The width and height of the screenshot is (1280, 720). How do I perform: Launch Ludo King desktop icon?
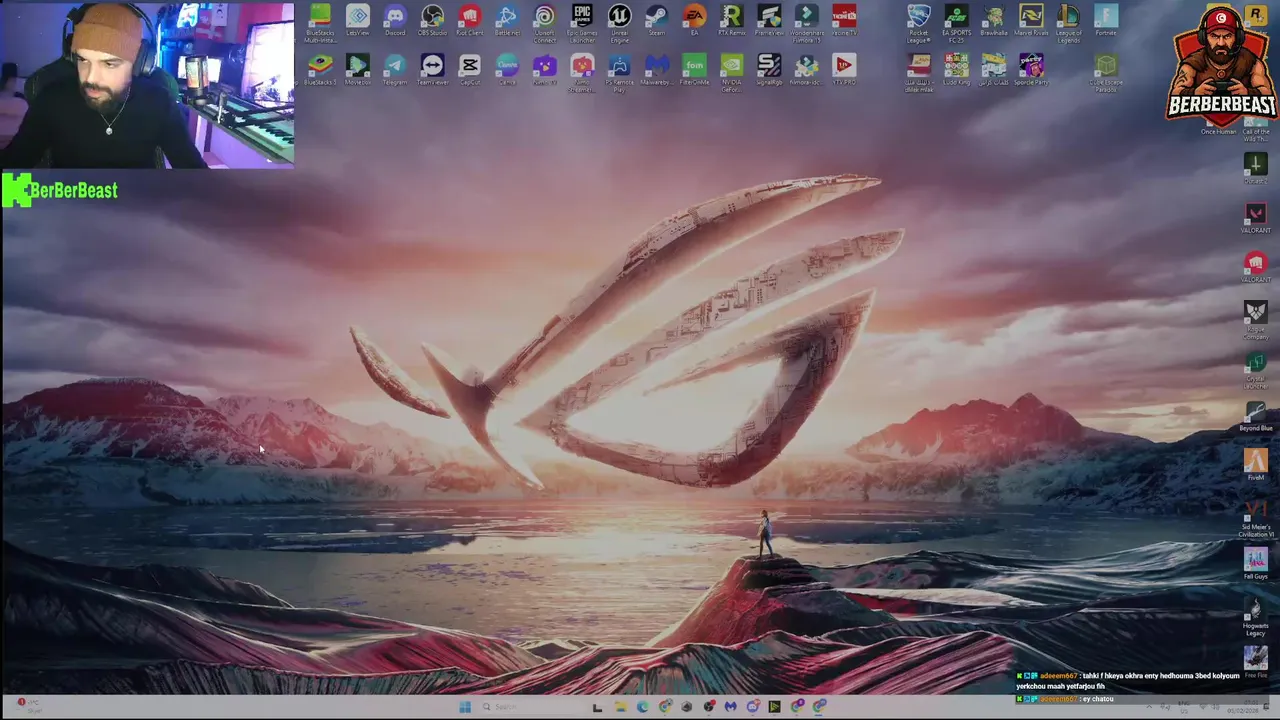pyautogui.click(x=956, y=70)
